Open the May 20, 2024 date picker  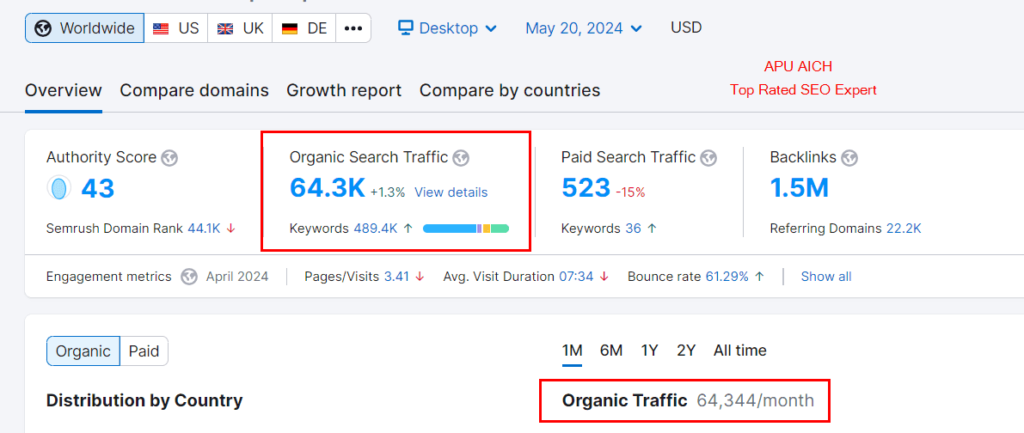click(x=584, y=28)
